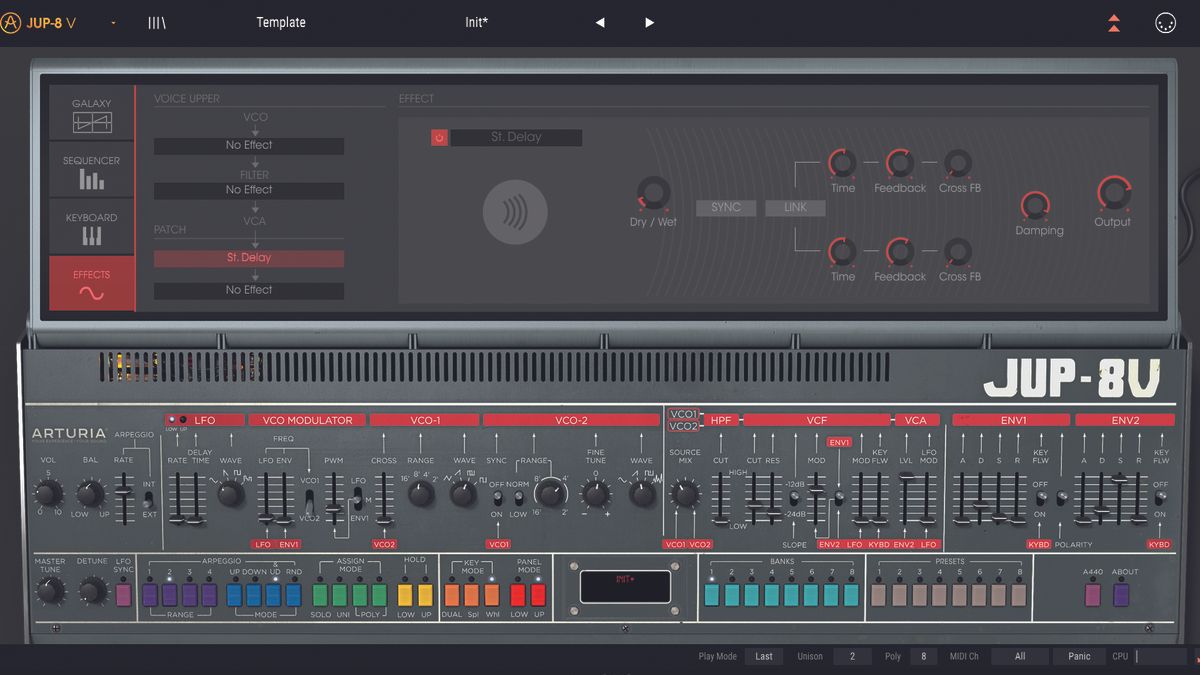
Task: Select the Effects panel
Action: pyautogui.click(x=91, y=281)
